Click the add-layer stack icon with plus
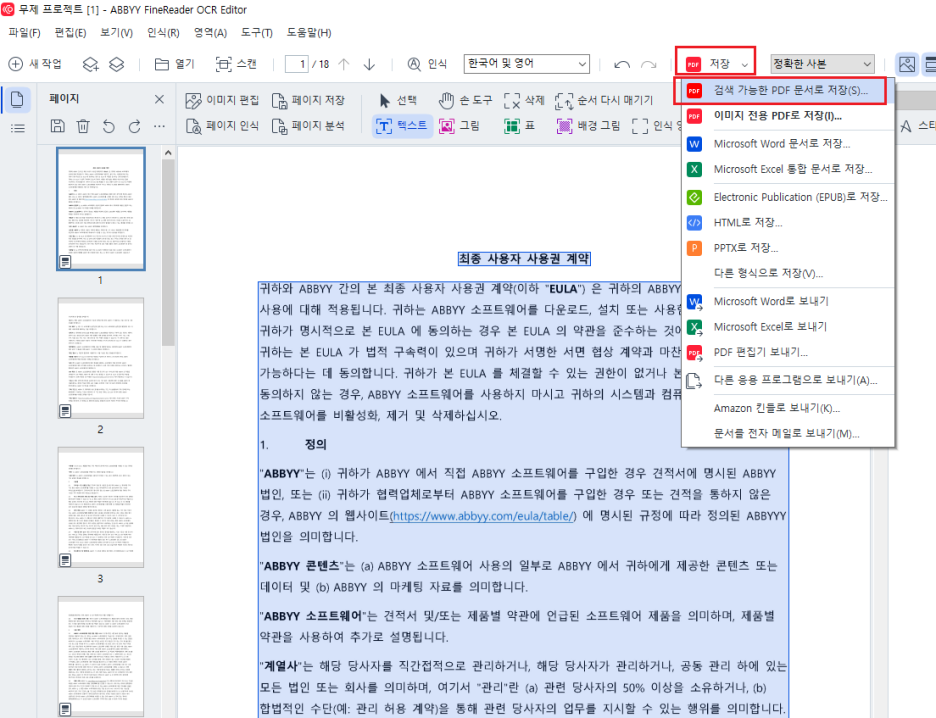 [x=90, y=64]
